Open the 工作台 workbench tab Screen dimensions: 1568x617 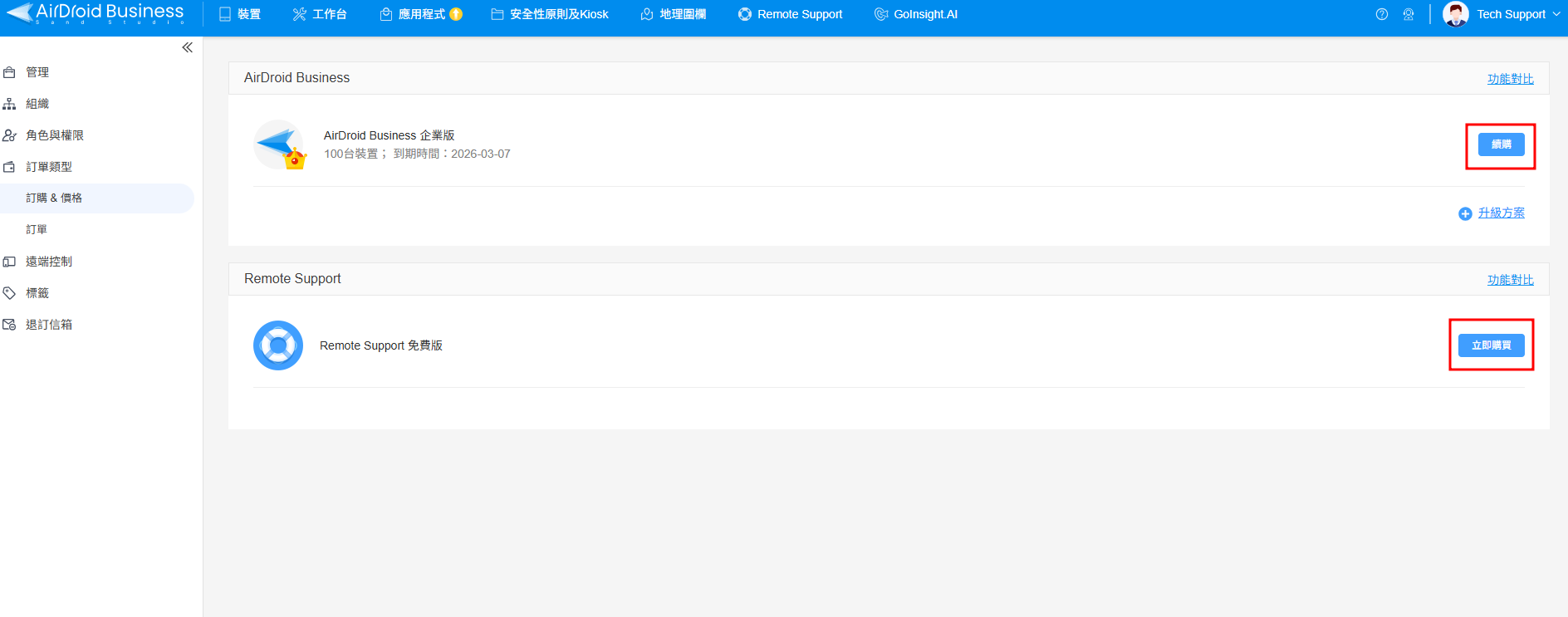coord(320,14)
